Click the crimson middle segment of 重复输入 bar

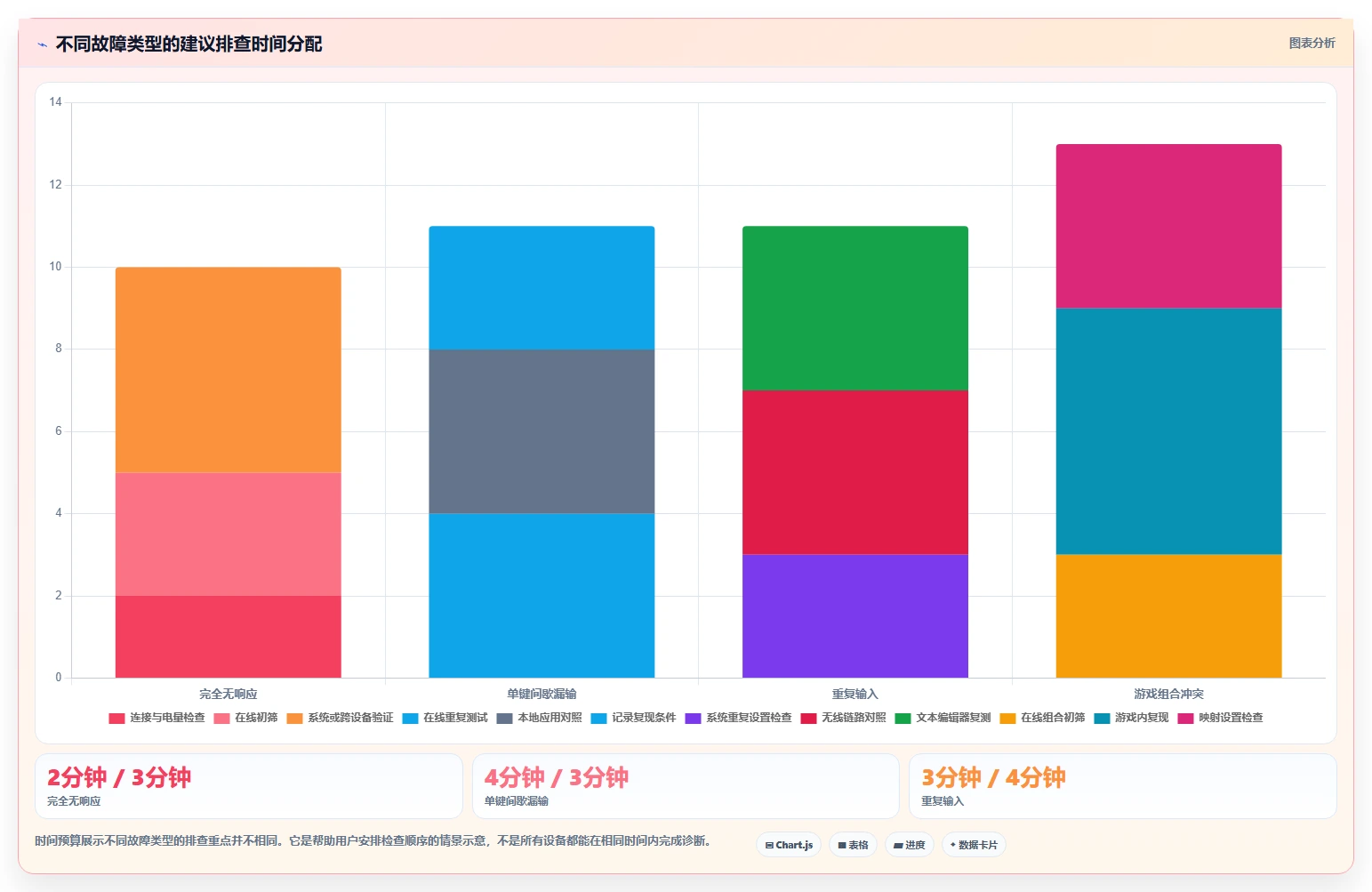[x=855, y=472]
